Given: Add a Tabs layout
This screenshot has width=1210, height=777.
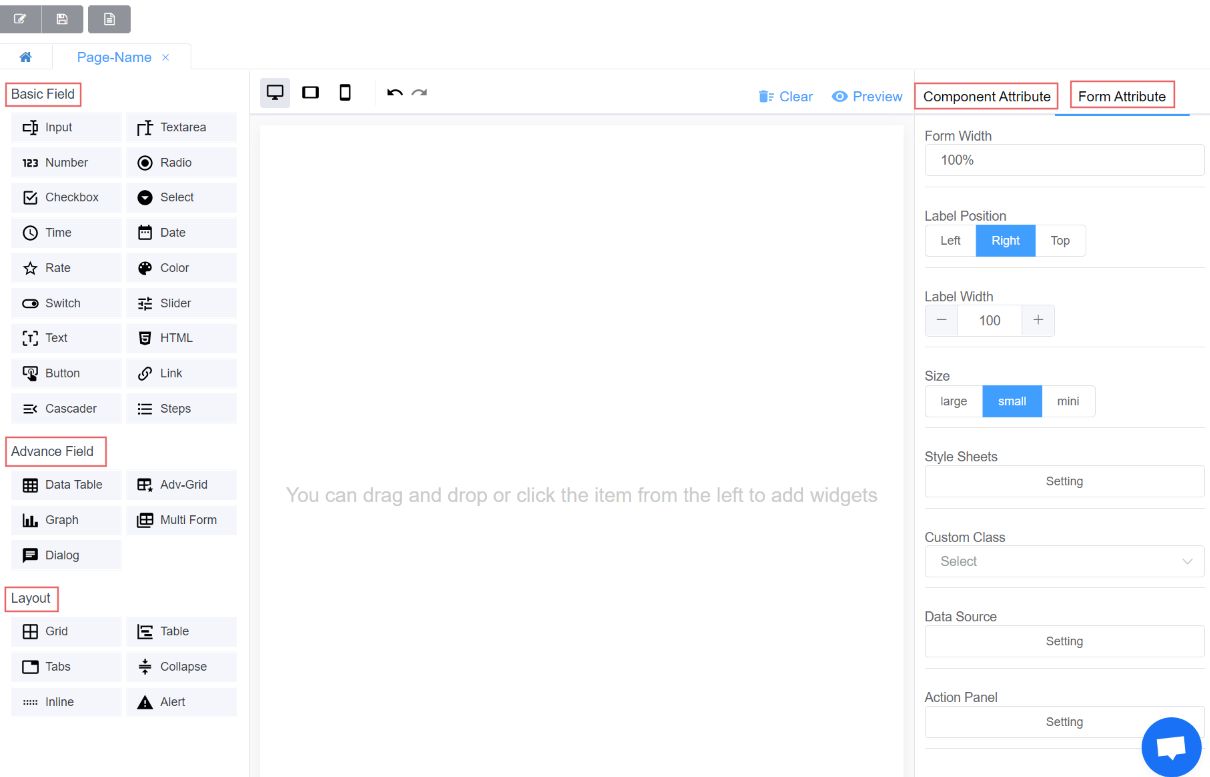Looking at the screenshot, I should pos(66,666).
